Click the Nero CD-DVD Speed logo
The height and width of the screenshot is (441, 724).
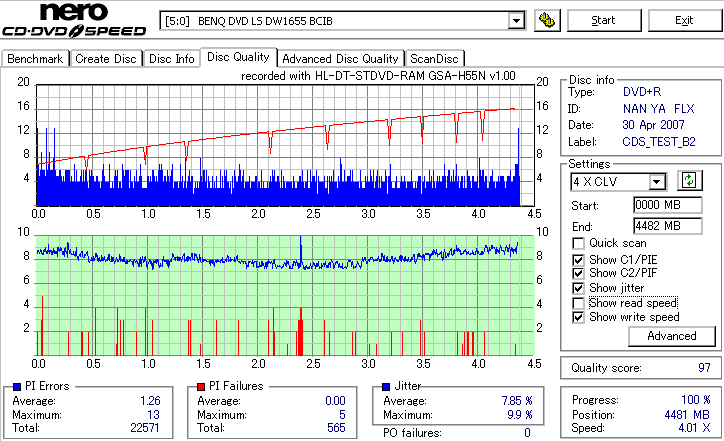tap(74, 19)
